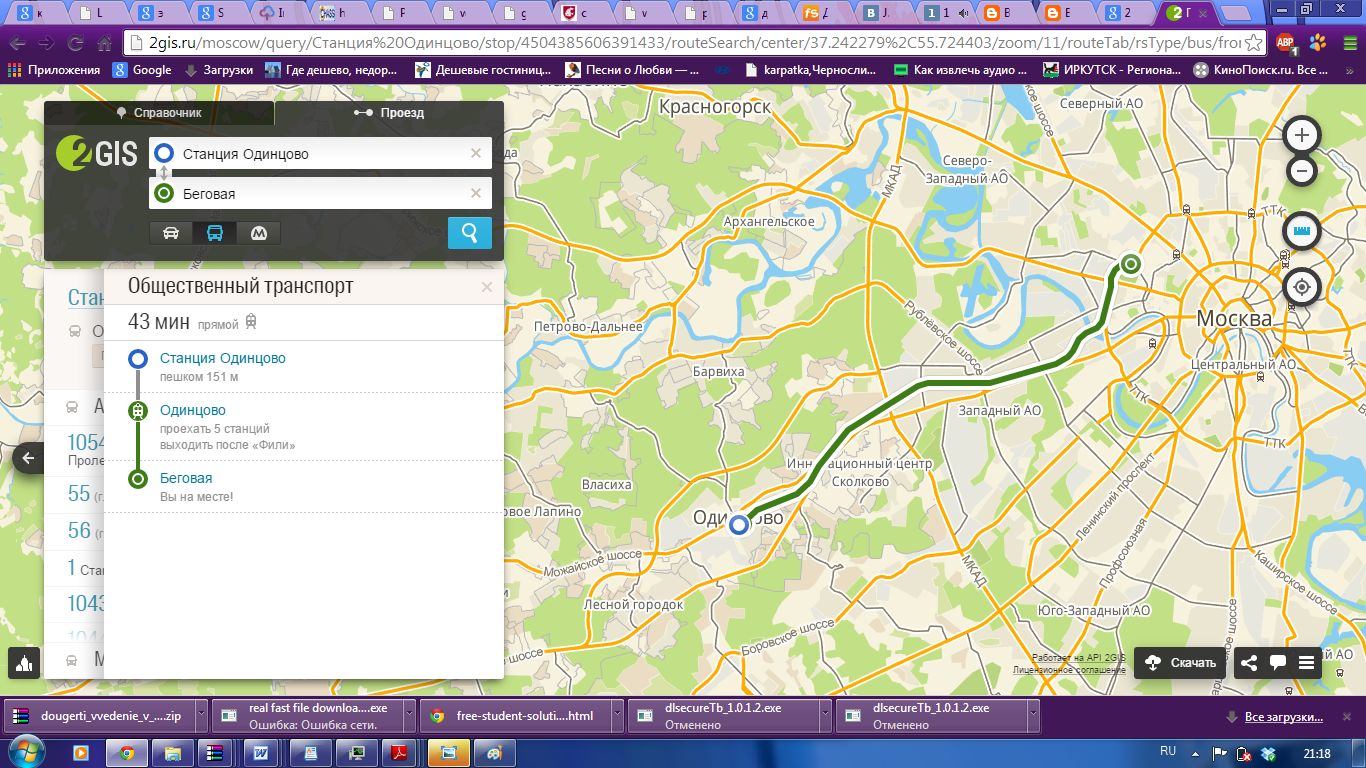Click the Одинцово train stop link
1366x768 pixels.
coord(193,410)
